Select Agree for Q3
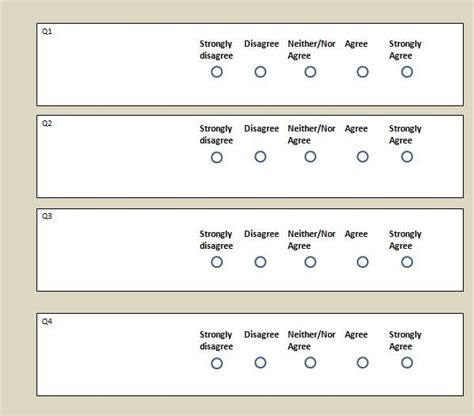The height and width of the screenshot is (416, 474). click(363, 262)
